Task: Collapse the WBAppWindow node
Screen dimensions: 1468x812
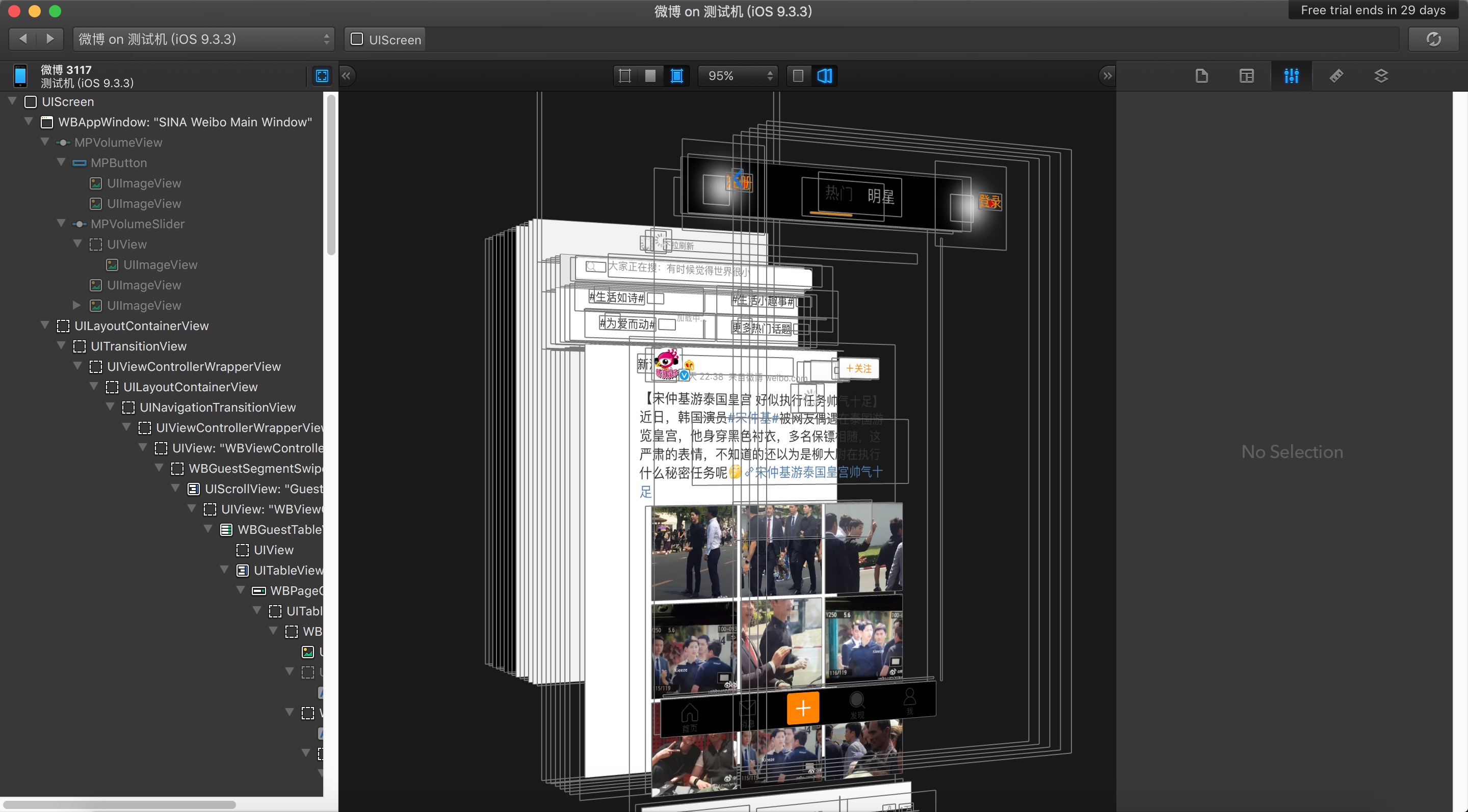Action: 29,121
